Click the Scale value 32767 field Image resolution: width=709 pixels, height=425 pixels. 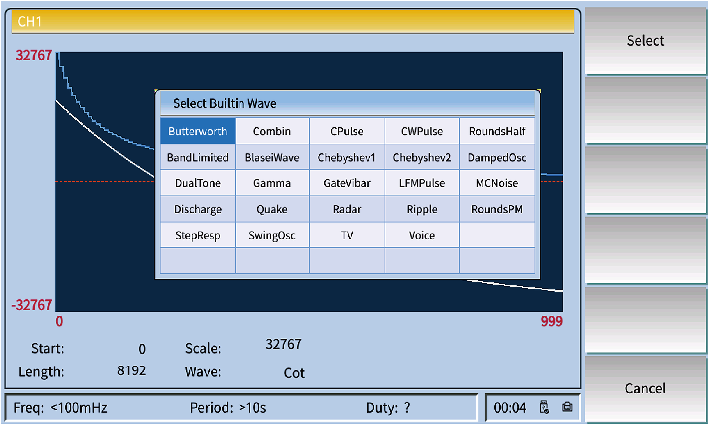[283, 344]
